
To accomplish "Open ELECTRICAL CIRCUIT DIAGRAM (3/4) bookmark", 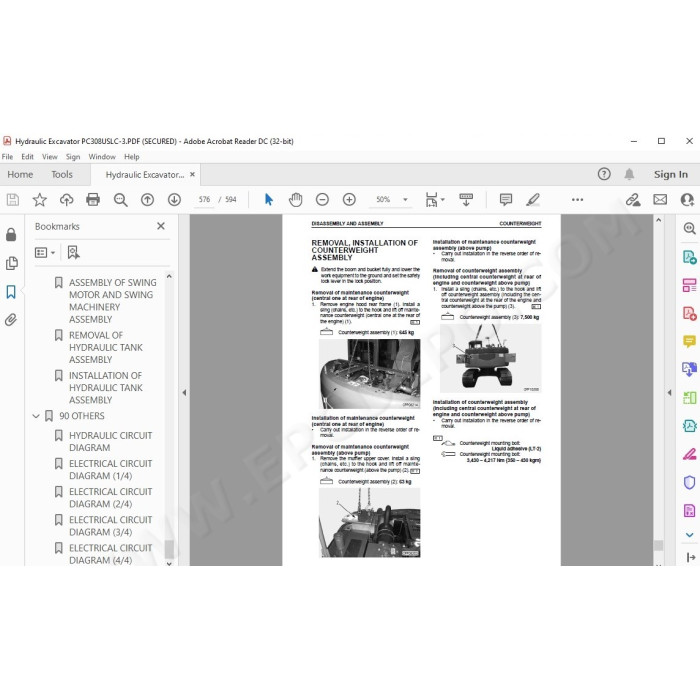I will (x=110, y=526).
